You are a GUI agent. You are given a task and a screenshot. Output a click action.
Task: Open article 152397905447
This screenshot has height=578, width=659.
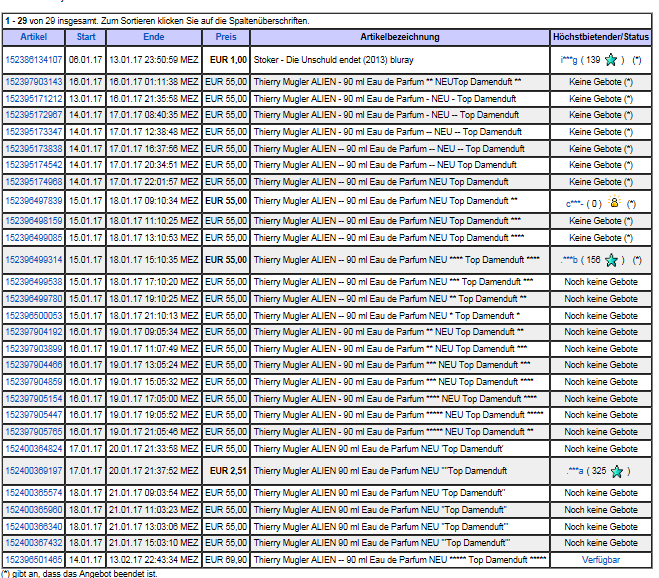(x=34, y=415)
